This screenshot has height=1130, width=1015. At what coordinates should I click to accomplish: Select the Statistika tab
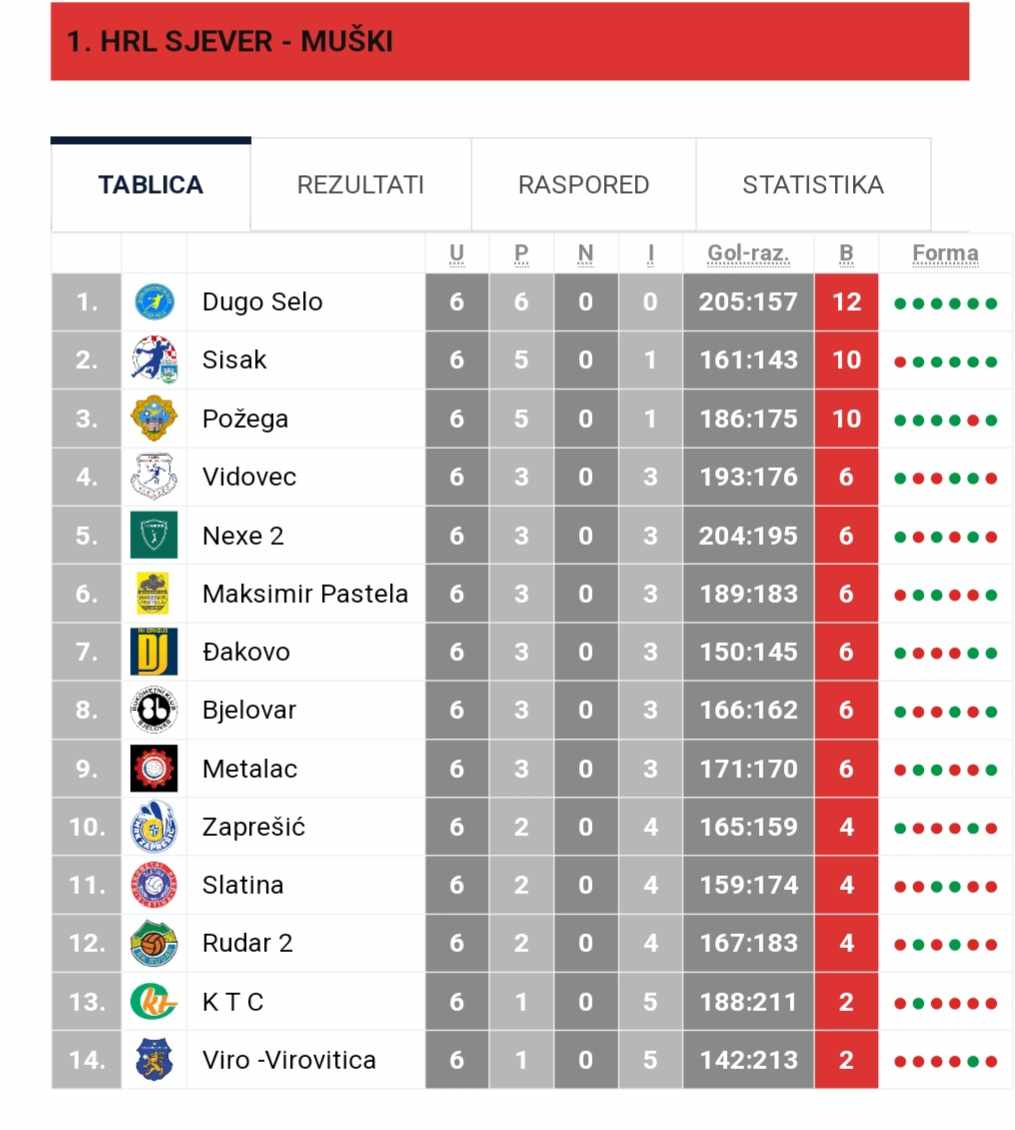(813, 185)
